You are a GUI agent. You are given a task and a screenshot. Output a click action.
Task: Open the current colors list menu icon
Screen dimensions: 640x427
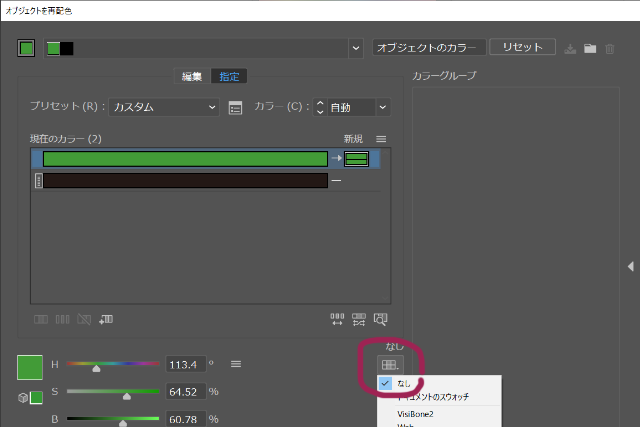coord(380,138)
